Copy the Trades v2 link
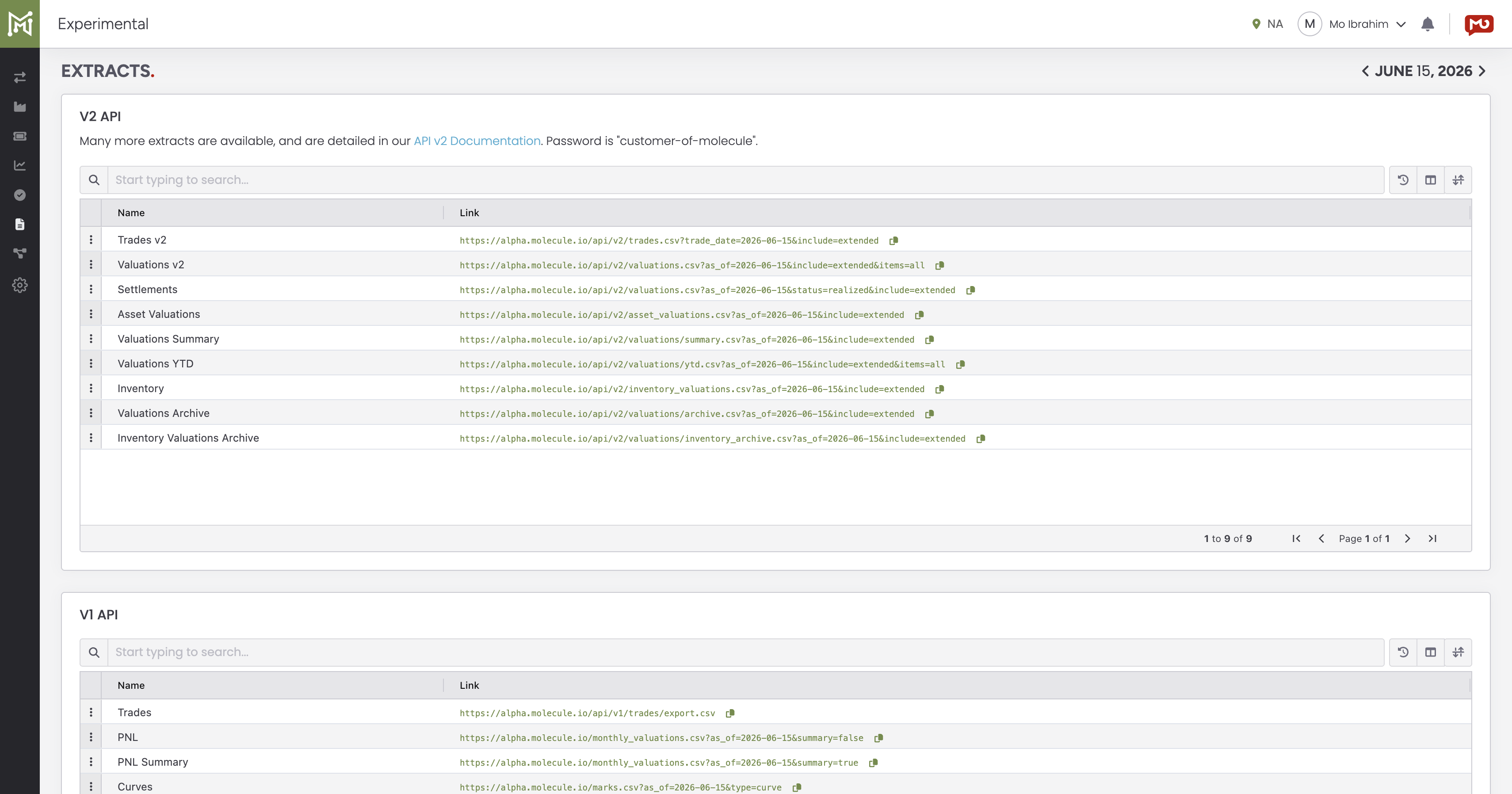The width and height of the screenshot is (1512, 794). [893, 240]
